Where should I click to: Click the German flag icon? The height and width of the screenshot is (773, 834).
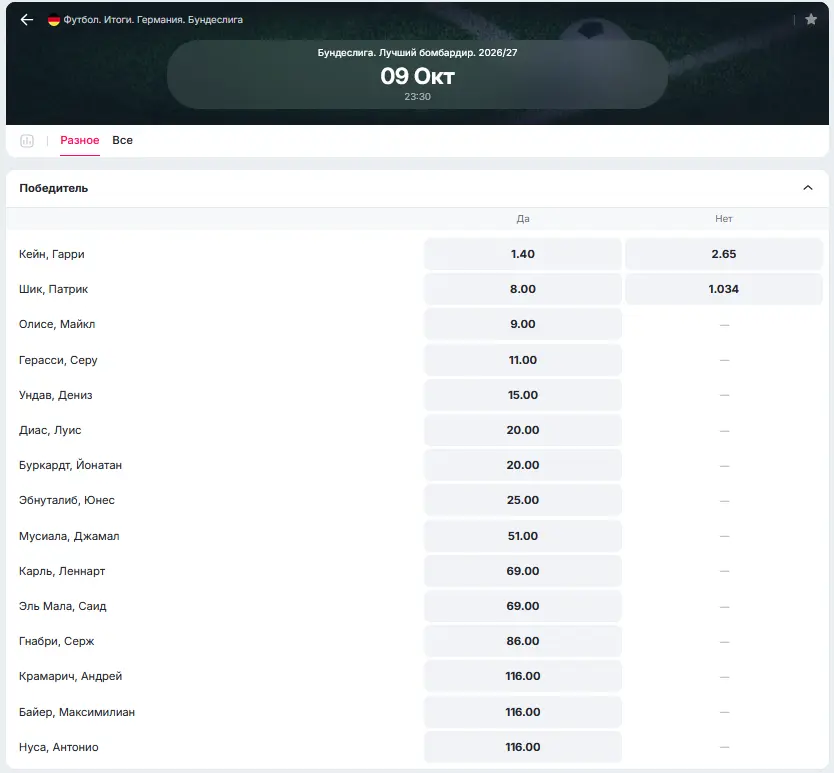(x=54, y=20)
